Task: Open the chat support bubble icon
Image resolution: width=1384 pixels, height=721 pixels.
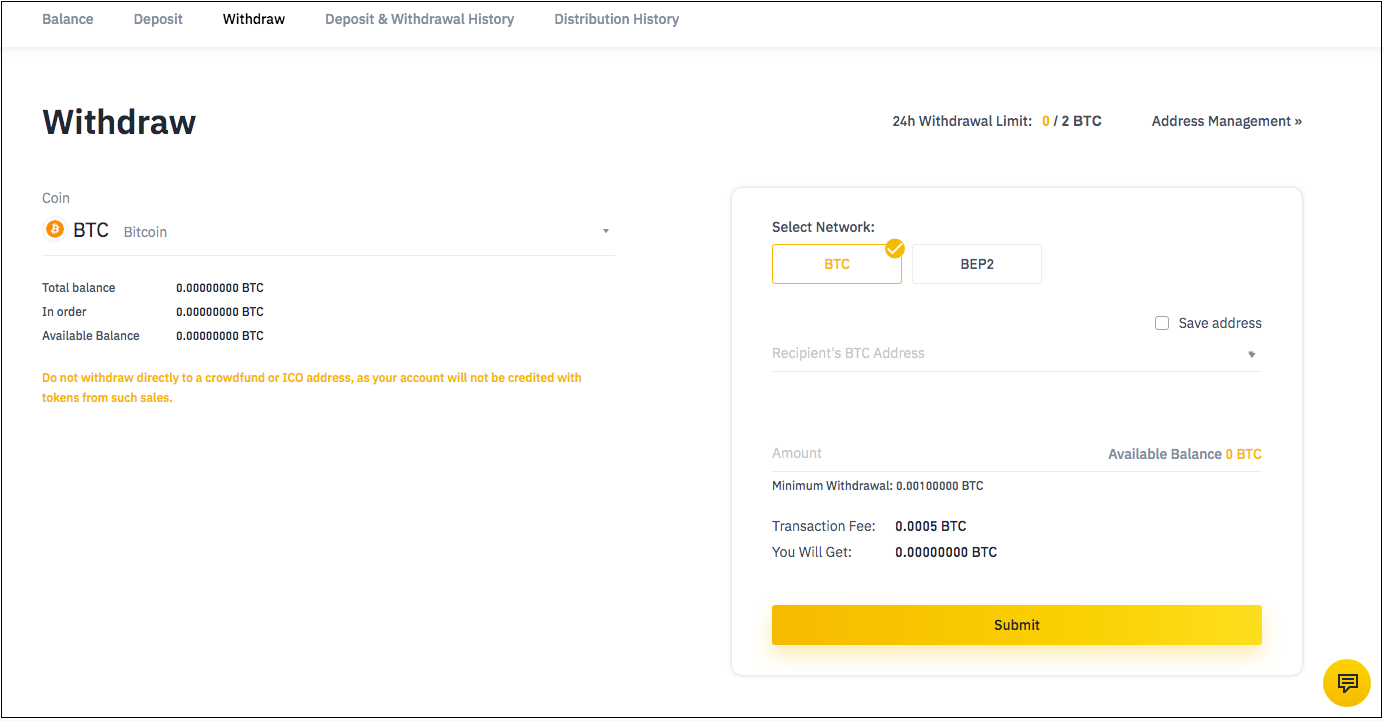Action: coord(1347,683)
